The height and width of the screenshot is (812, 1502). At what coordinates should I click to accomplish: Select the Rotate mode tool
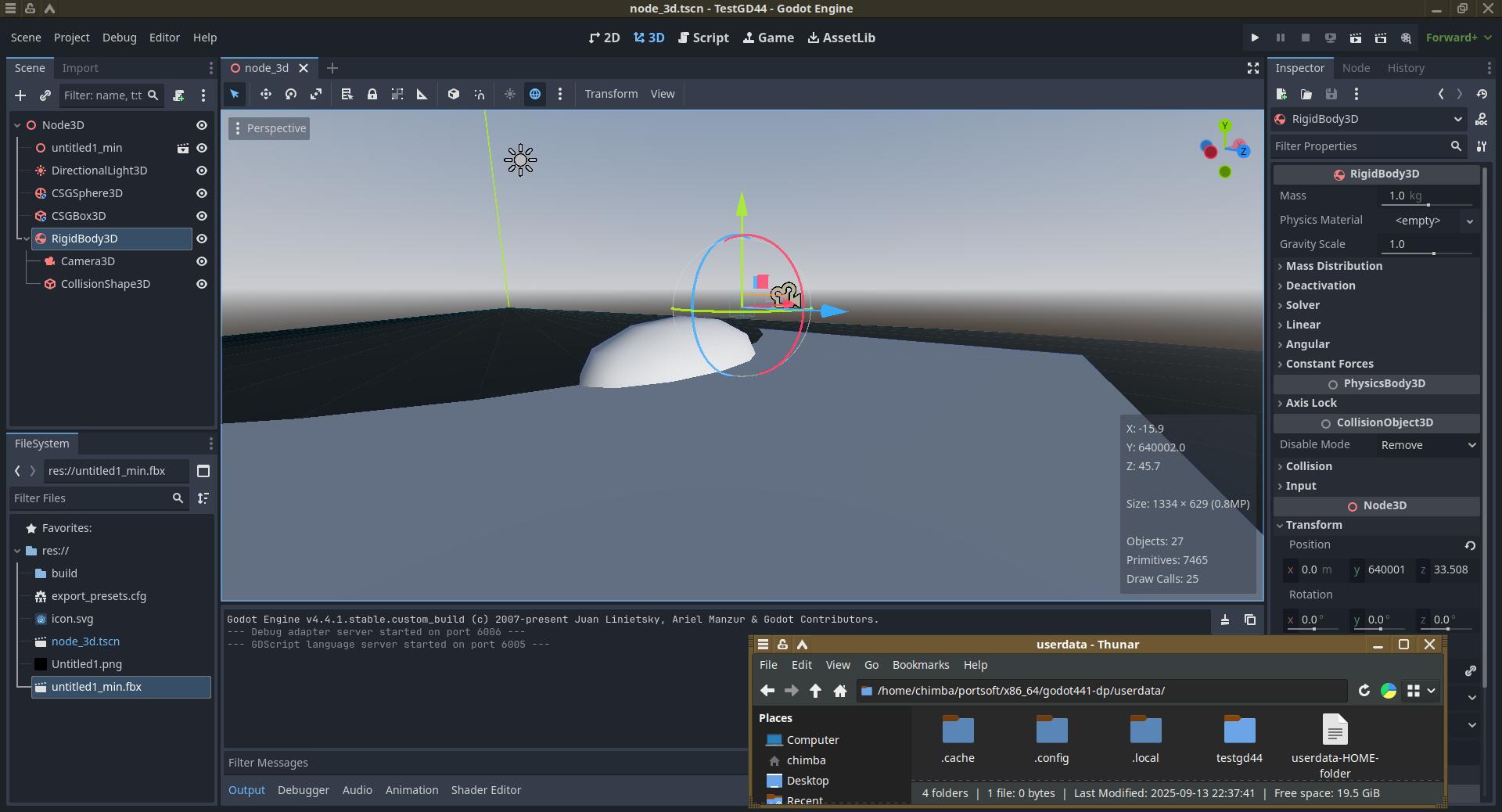[x=291, y=94]
